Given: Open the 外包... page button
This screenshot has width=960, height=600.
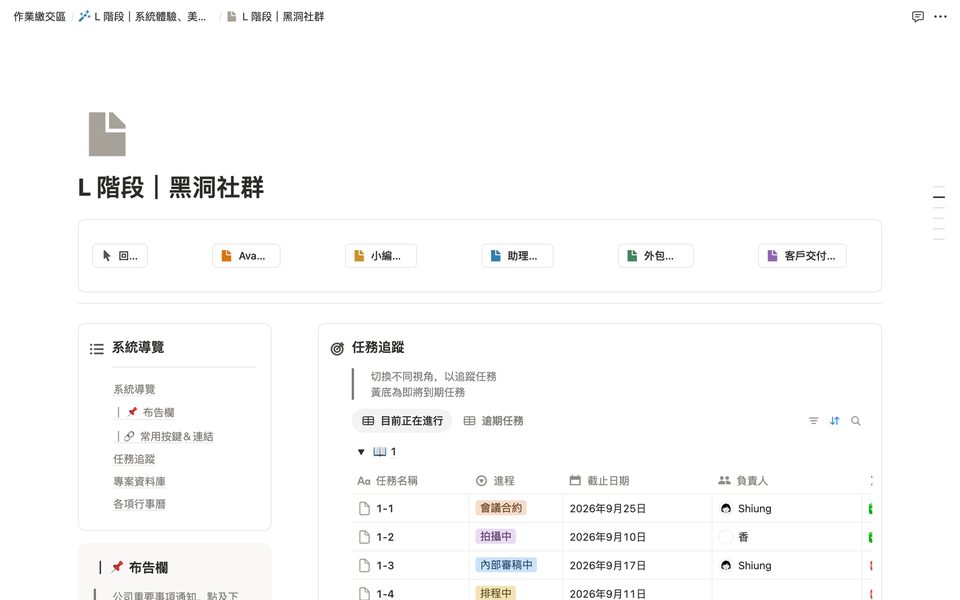Looking at the screenshot, I should pos(656,256).
